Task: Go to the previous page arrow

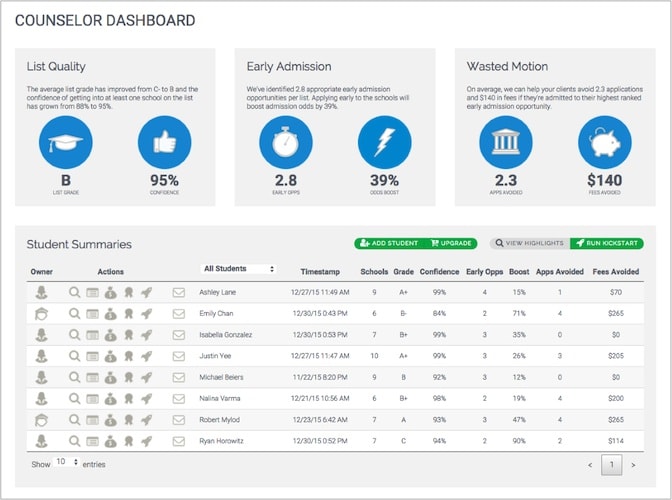Action: (590, 465)
